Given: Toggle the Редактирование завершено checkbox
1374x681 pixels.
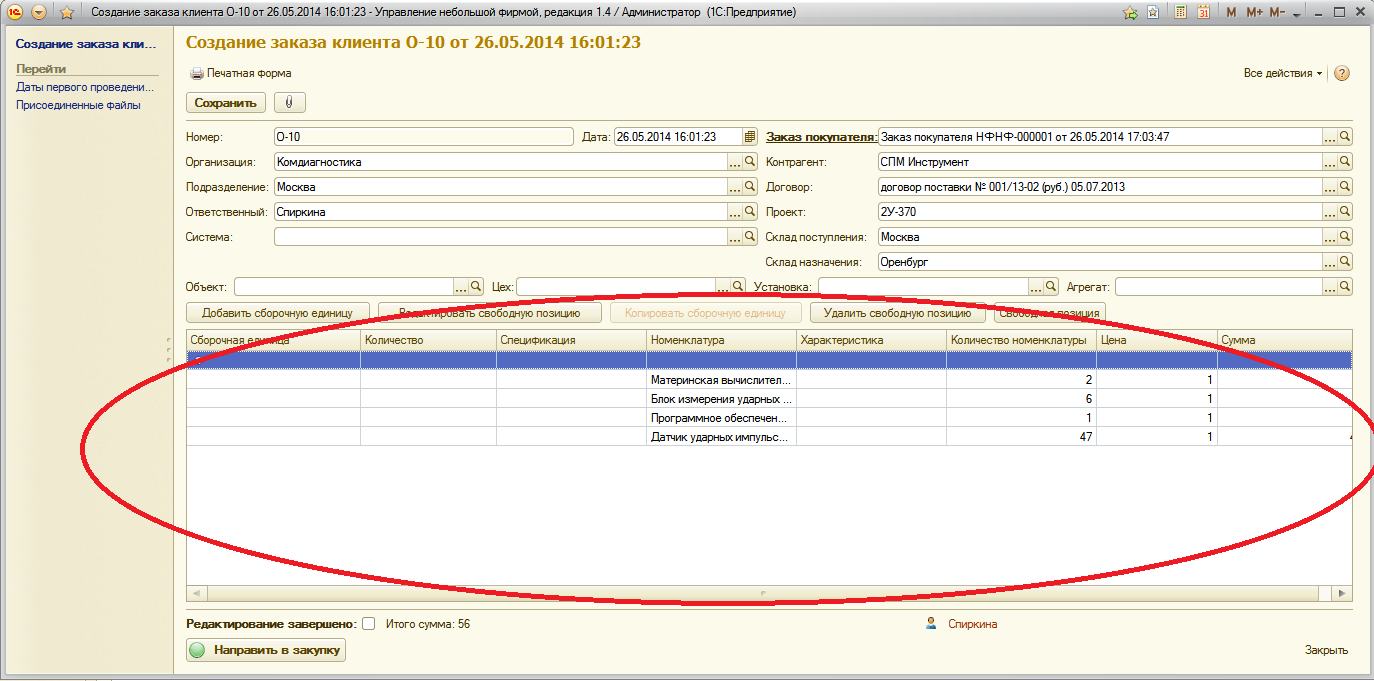Looking at the screenshot, I should click(x=368, y=624).
